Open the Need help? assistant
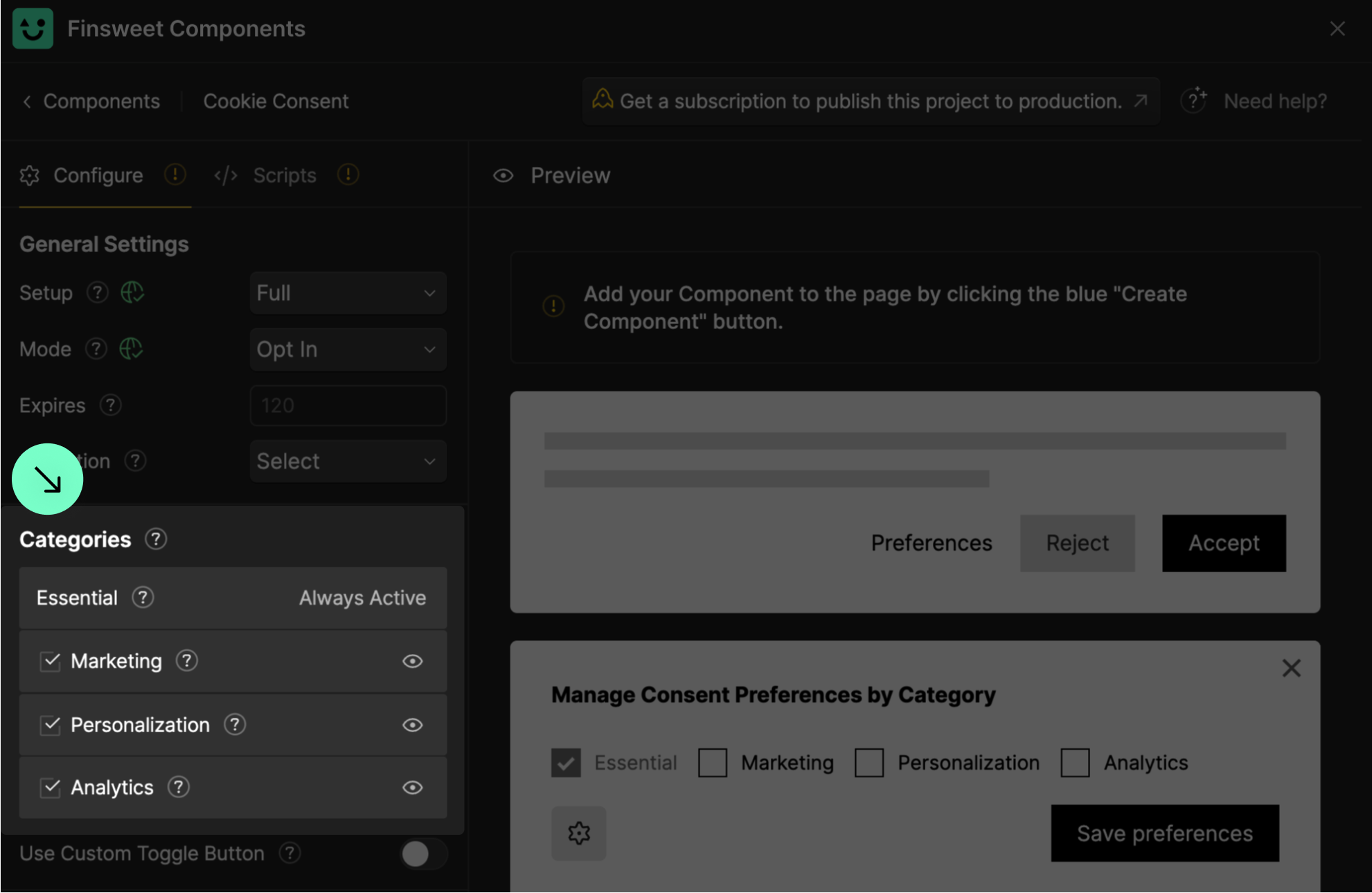This screenshot has width=1372, height=893. click(x=1254, y=101)
